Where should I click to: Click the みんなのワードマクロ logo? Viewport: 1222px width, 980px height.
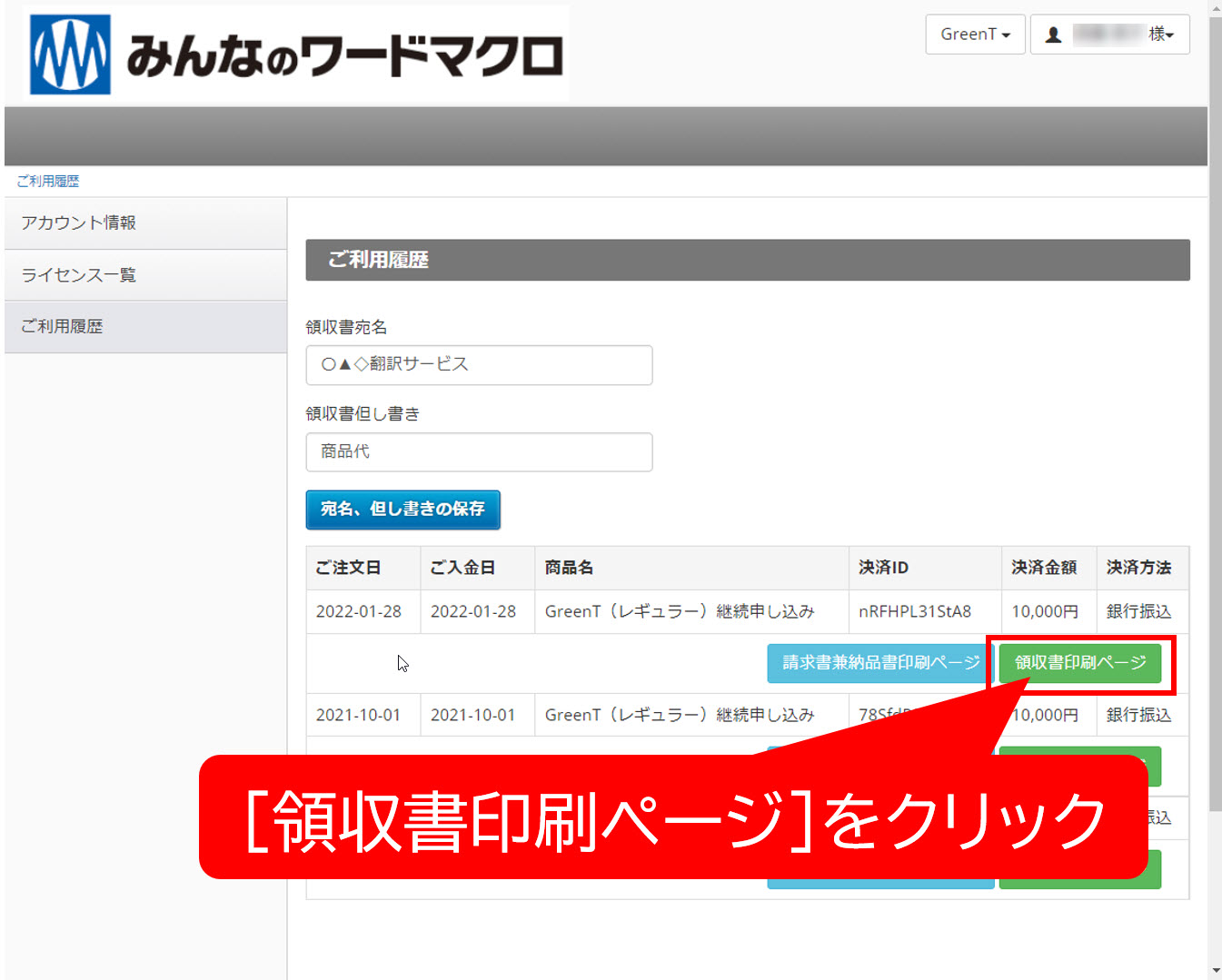297,54
